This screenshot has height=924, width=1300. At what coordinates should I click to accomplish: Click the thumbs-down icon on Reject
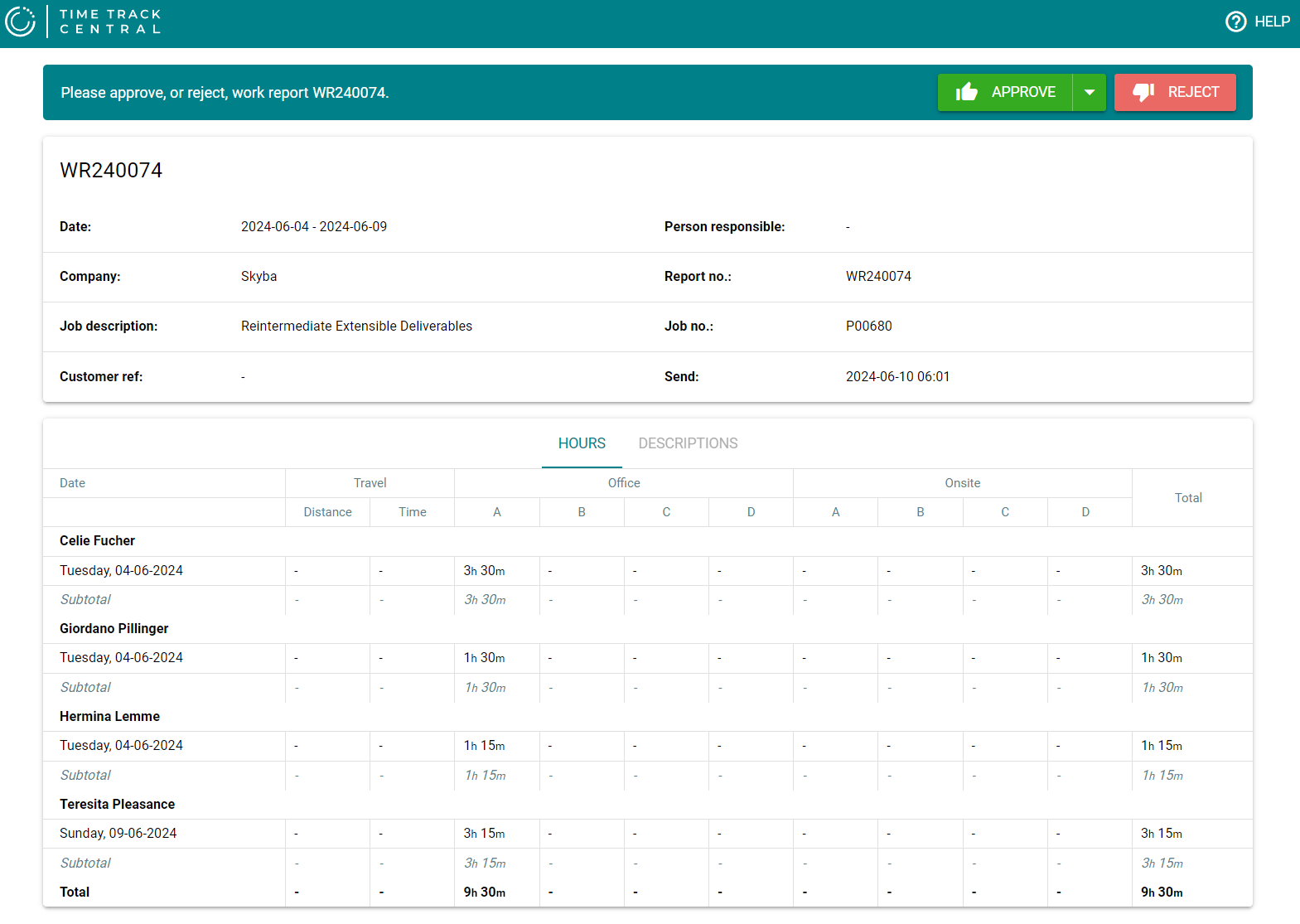(1143, 92)
